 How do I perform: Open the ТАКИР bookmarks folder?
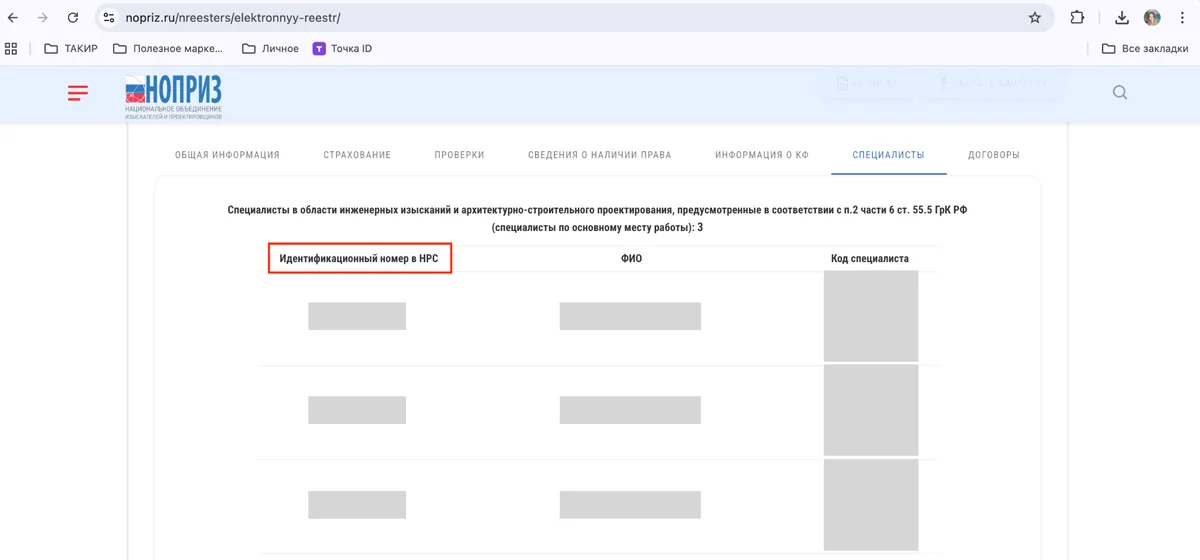coord(71,48)
